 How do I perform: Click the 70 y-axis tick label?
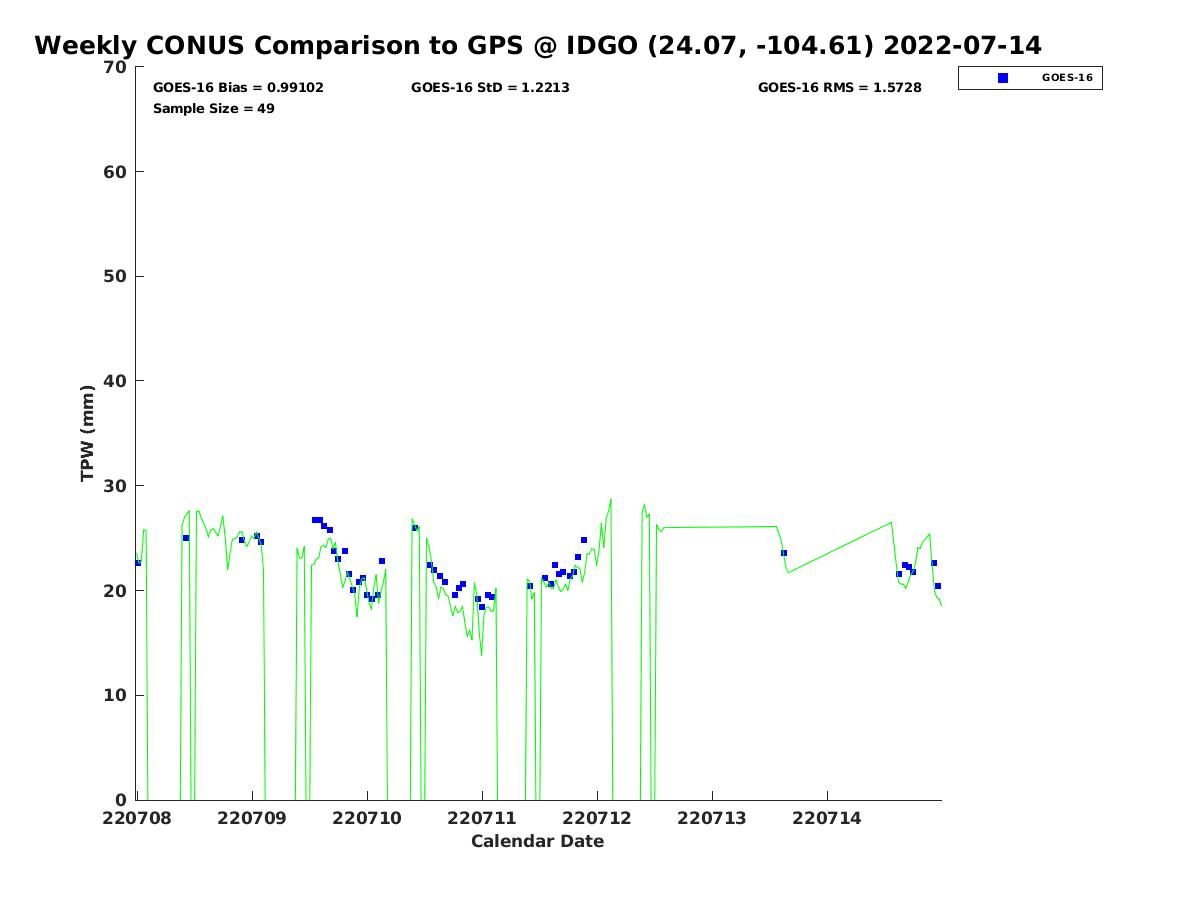116,67
